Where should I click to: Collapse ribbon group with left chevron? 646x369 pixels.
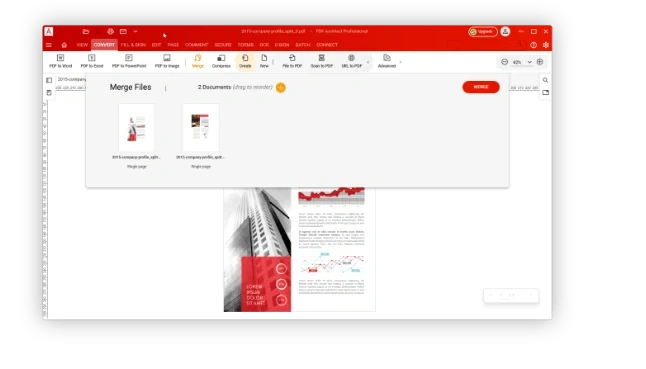(368, 62)
